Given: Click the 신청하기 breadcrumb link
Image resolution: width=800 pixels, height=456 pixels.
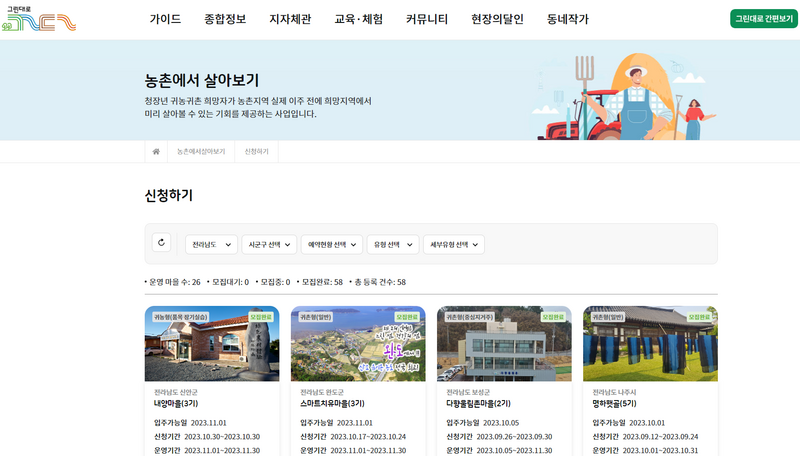Looking at the screenshot, I should tap(257, 151).
